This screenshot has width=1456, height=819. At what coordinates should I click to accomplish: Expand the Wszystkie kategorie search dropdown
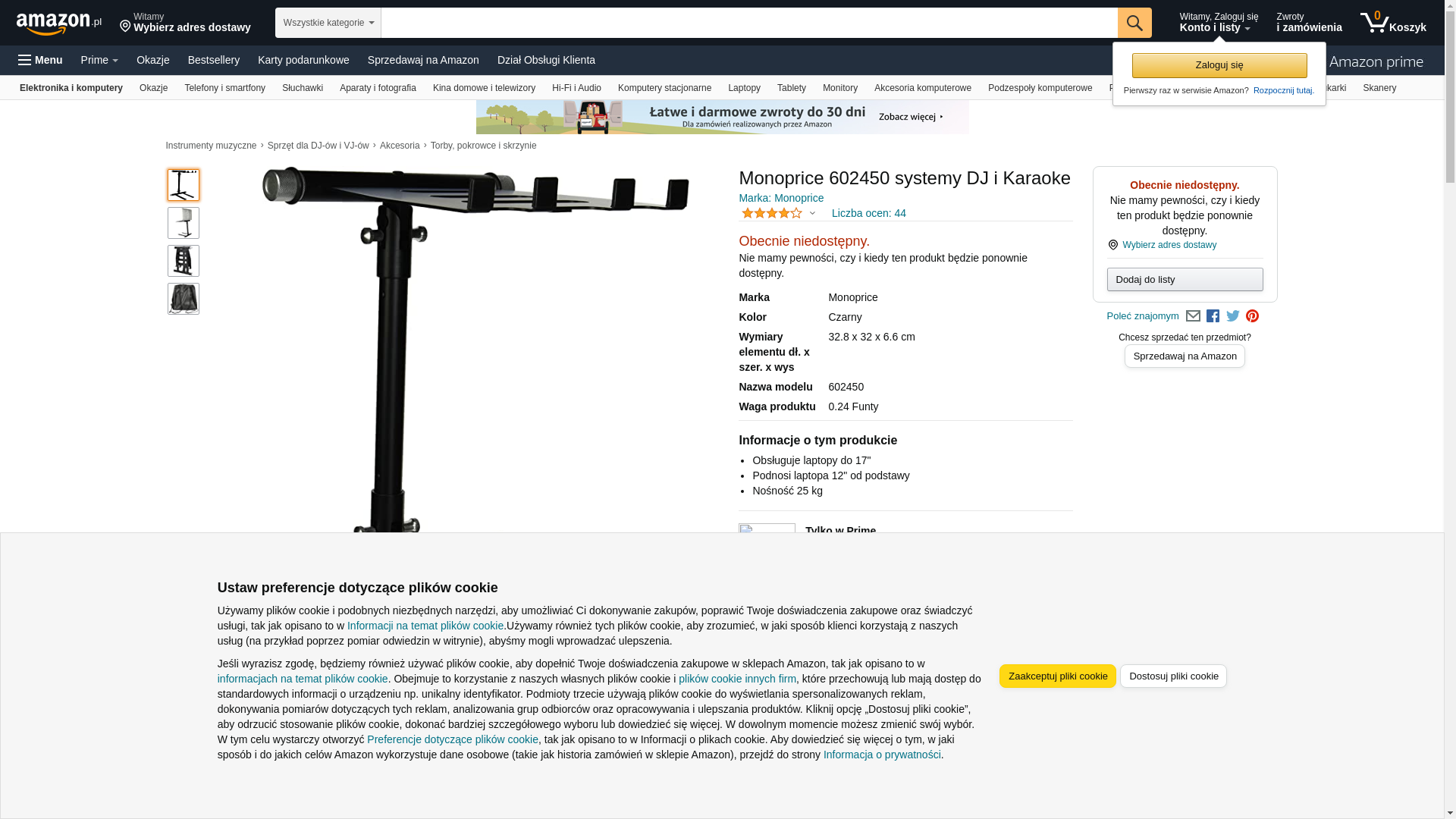(328, 23)
